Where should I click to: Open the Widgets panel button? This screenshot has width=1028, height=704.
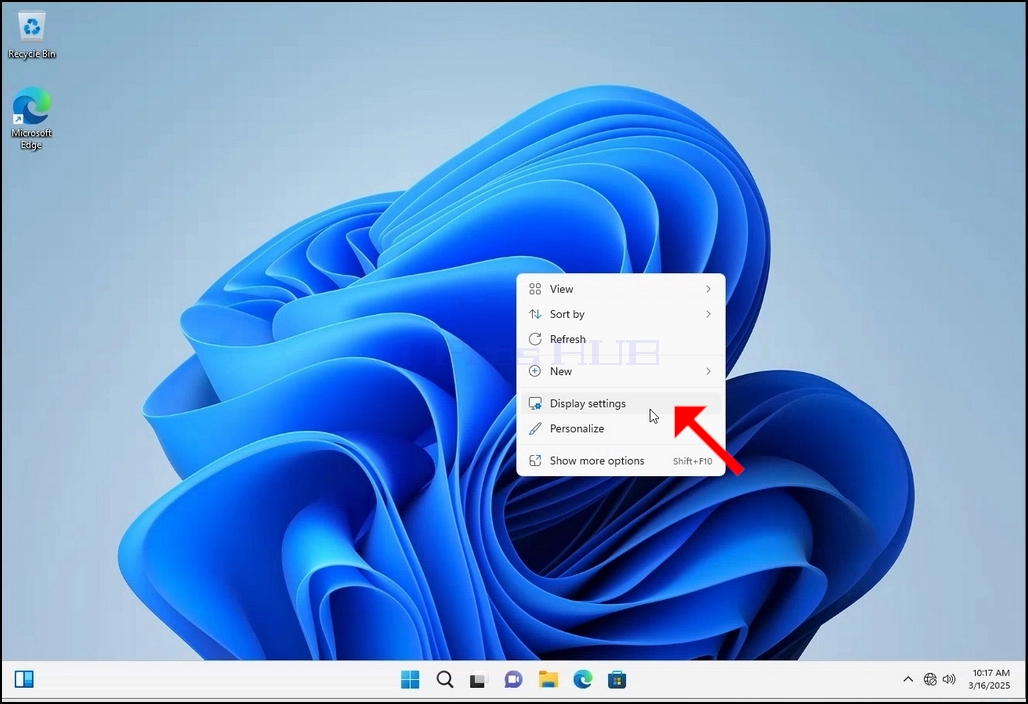24,679
